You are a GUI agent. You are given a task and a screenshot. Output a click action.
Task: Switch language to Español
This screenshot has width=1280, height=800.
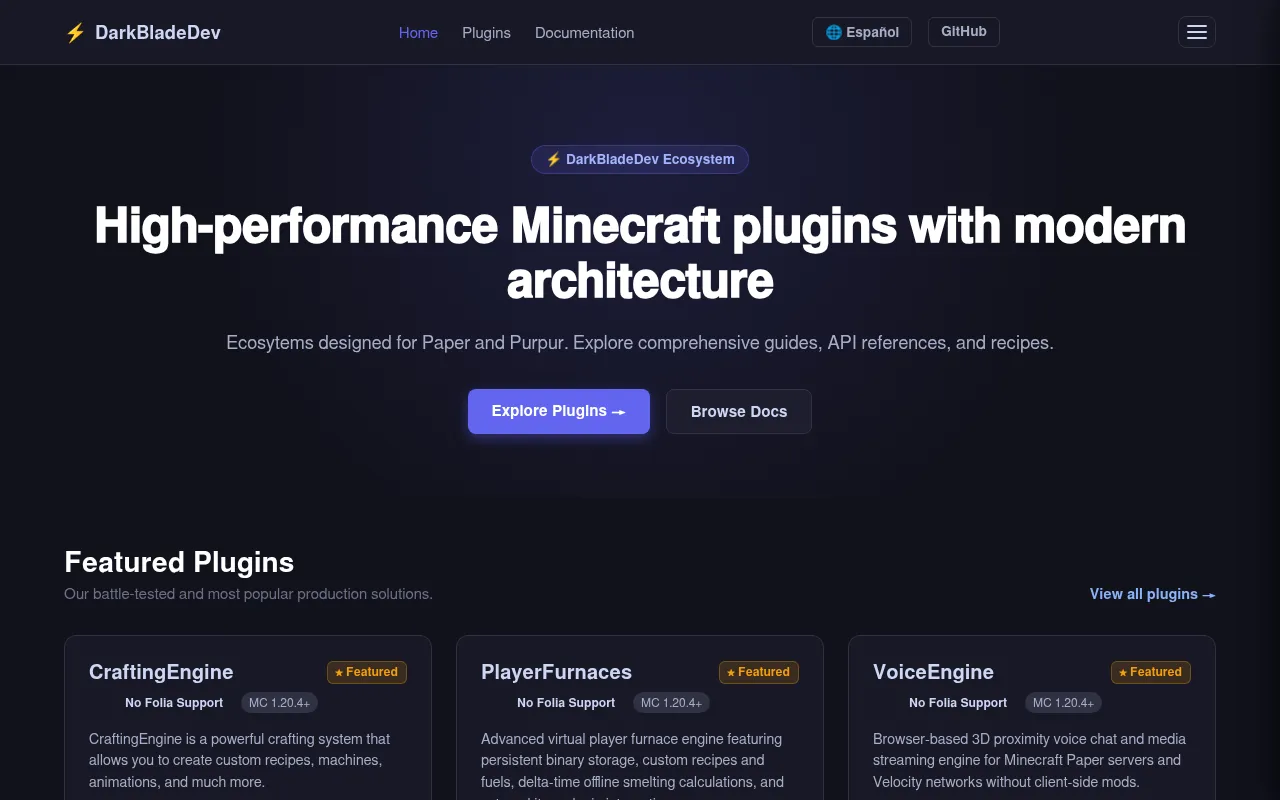(862, 32)
